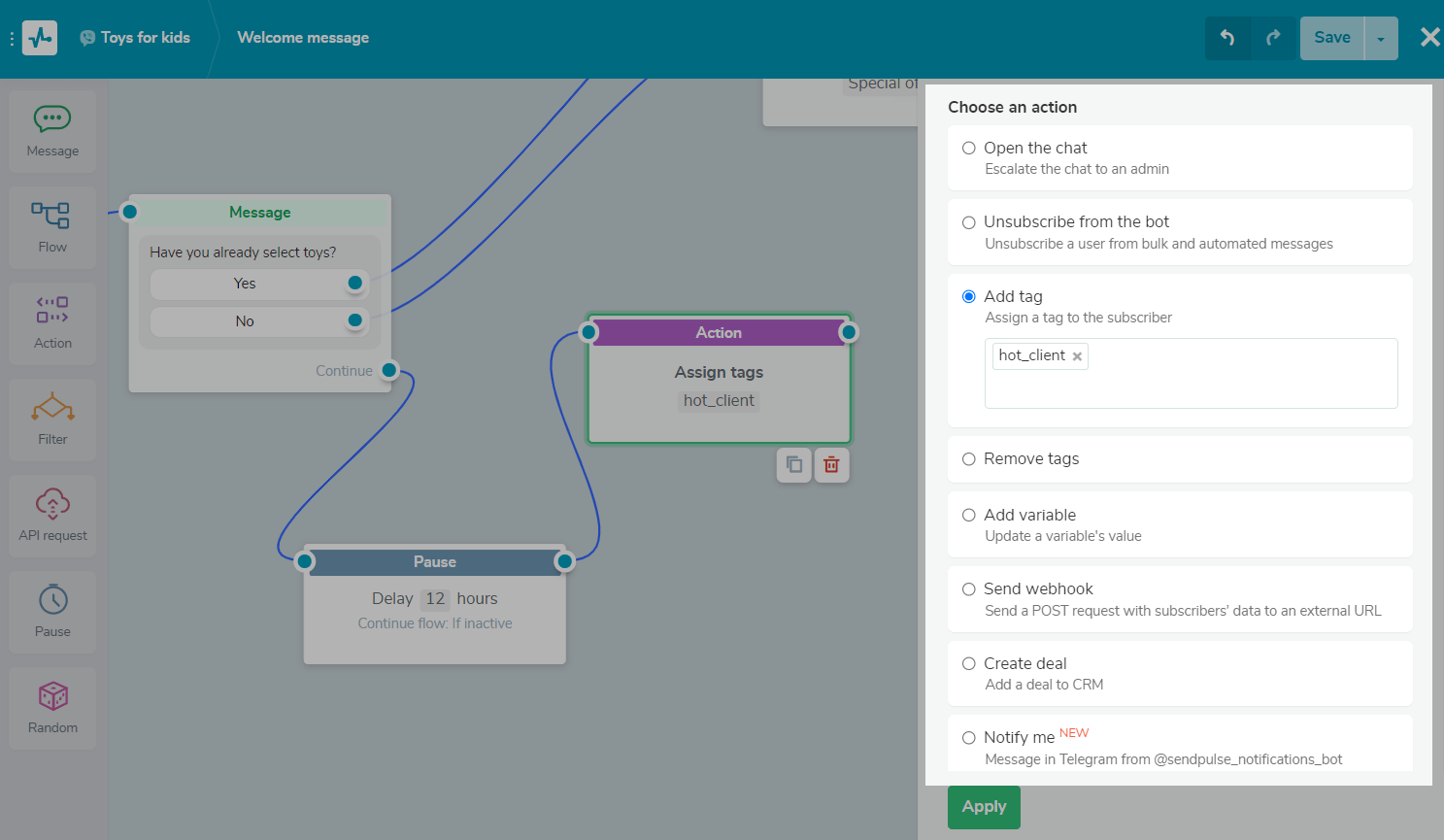Delete the Action block with trash icon
Image resolution: width=1444 pixels, height=840 pixels.
831,465
